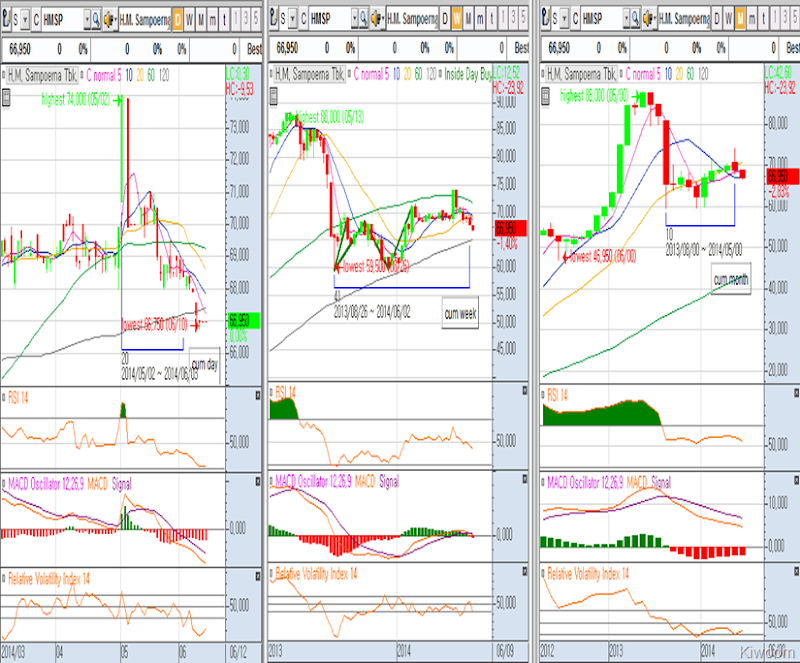Click the H.M. Sampoerna name field, right toolbar
Image resolution: width=800 pixels, height=663 pixels.
(684, 19)
